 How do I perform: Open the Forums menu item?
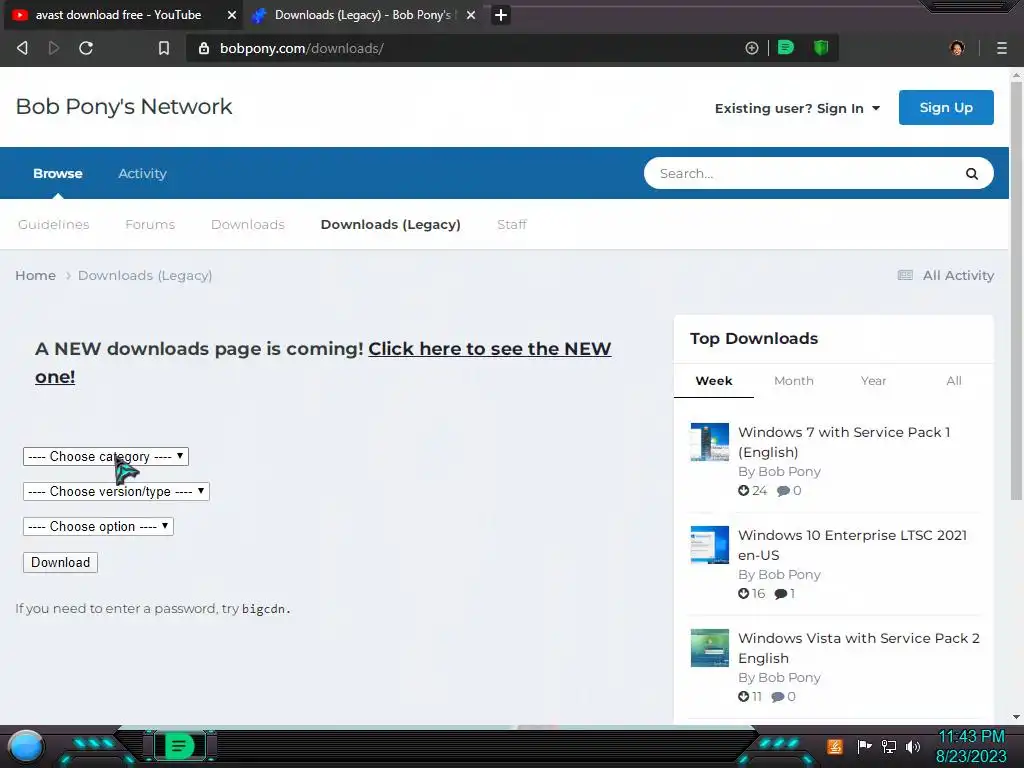click(150, 225)
